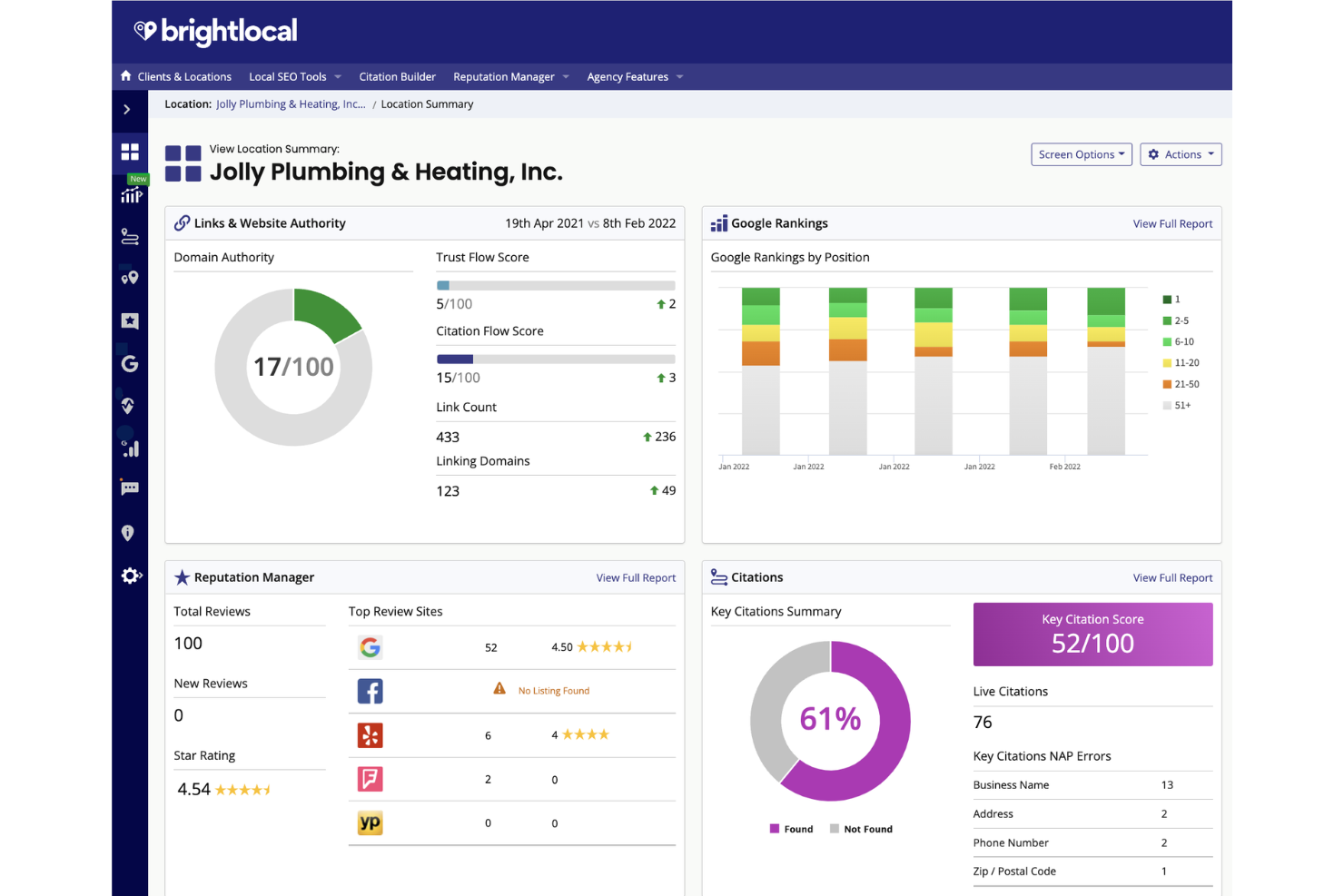
Task: Click the warning icon beside No Listing Found
Action: click(499, 689)
